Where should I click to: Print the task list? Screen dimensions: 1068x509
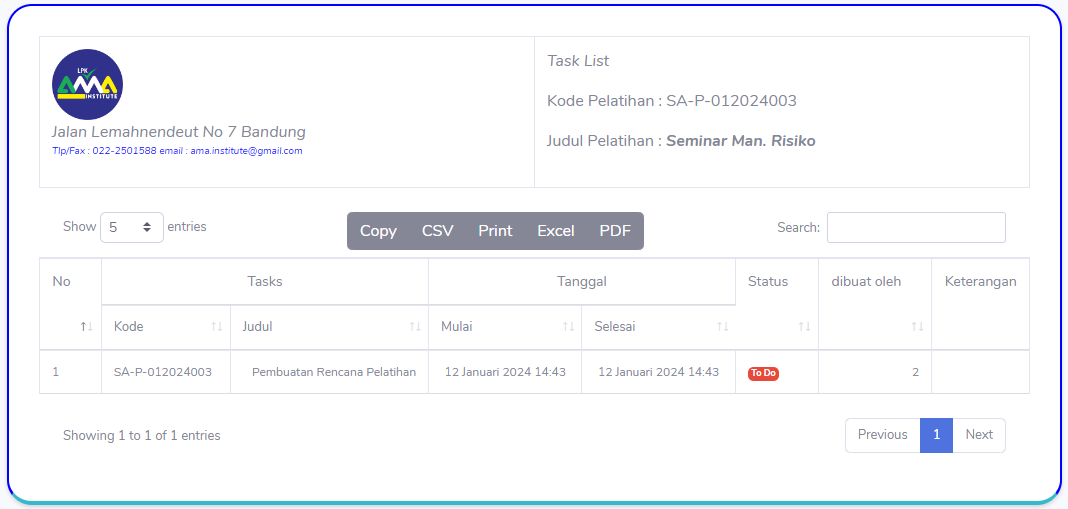[x=495, y=231]
